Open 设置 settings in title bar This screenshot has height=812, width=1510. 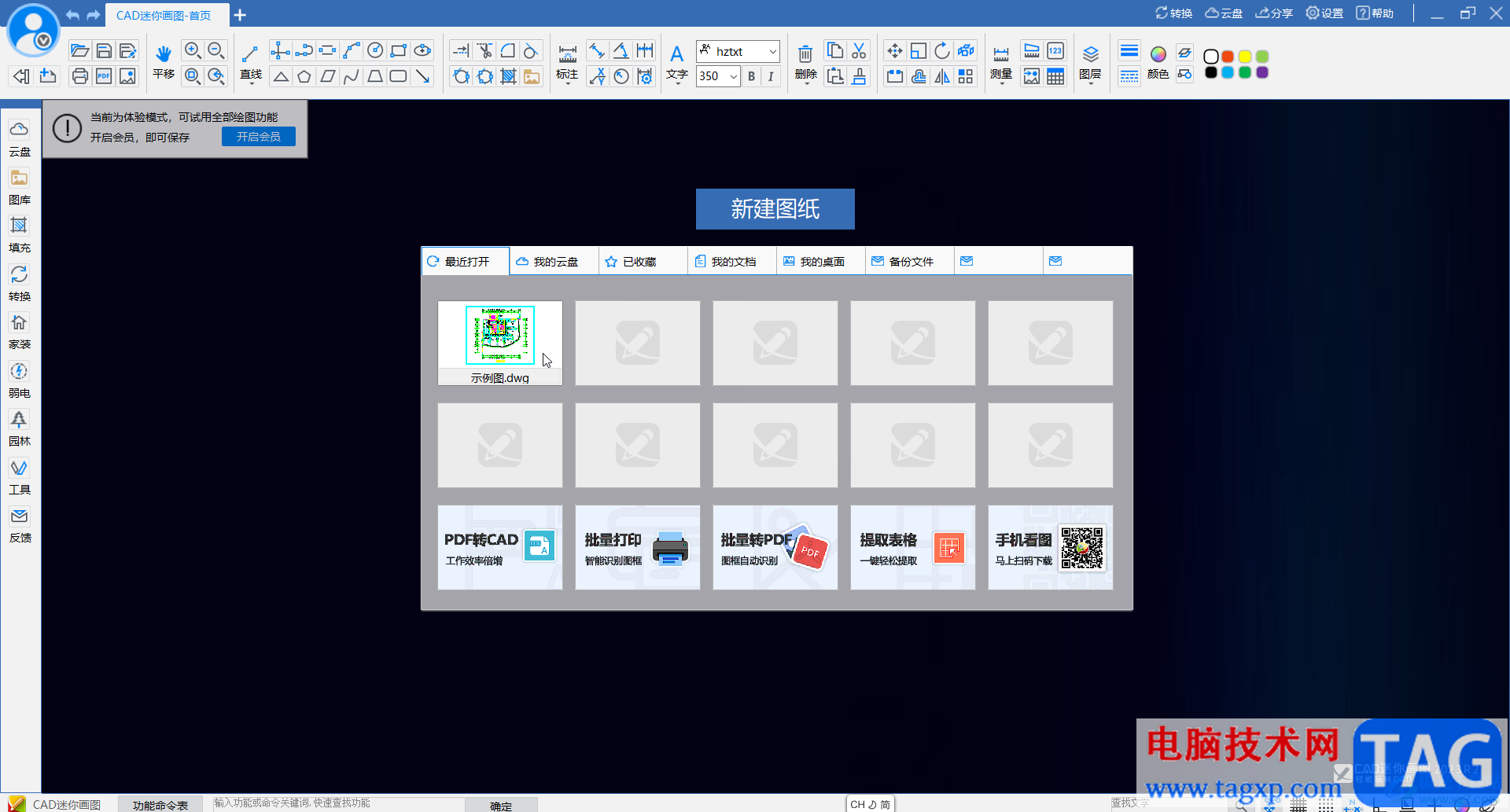click(1324, 13)
